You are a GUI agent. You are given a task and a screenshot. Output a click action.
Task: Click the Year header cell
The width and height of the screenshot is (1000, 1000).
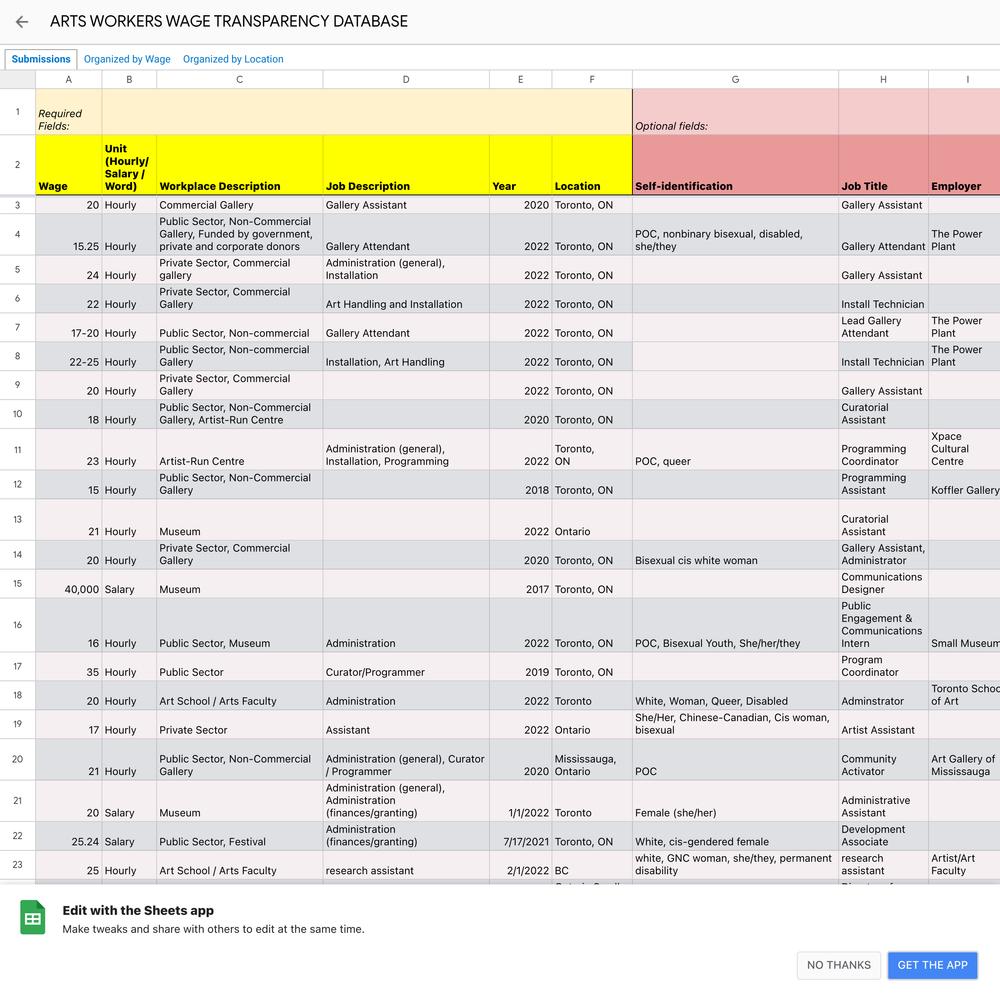click(520, 165)
